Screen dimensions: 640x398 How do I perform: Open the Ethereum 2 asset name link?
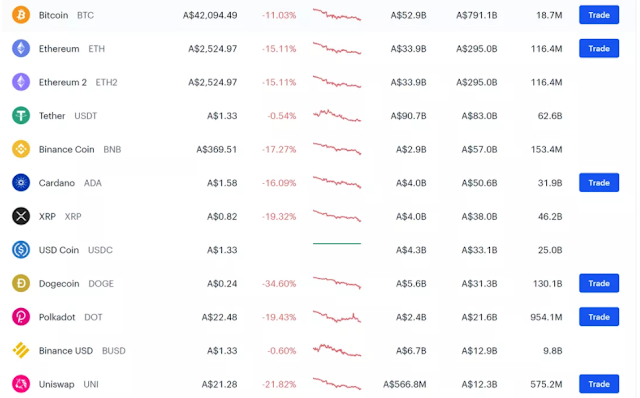tap(63, 82)
